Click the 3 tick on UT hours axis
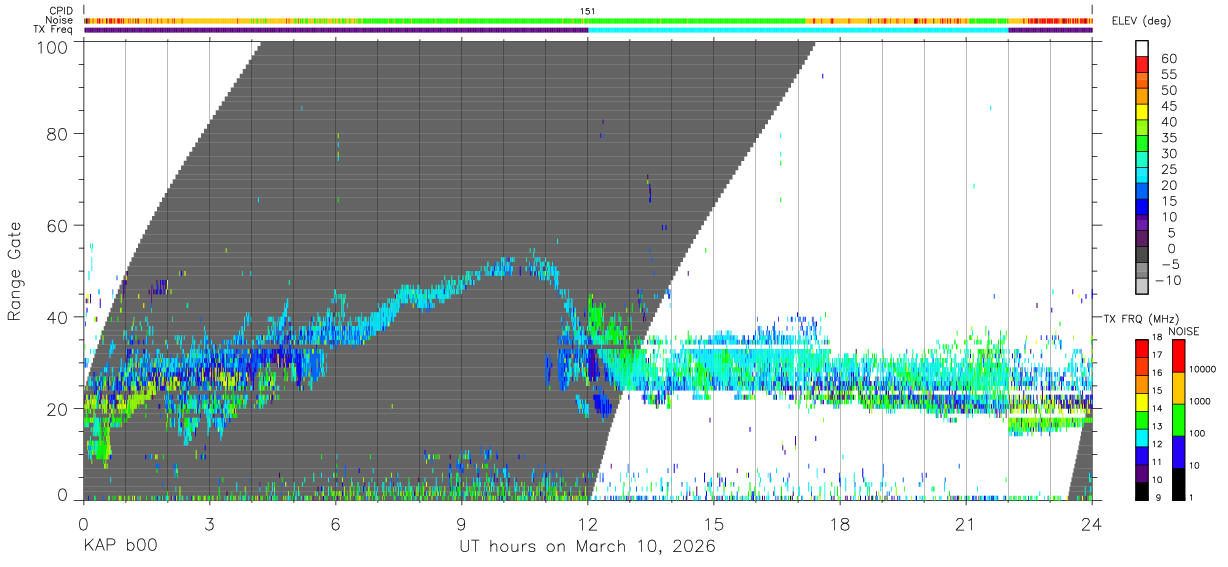Image resolution: width=1228 pixels, height=567 pixels. pyautogui.click(x=209, y=524)
